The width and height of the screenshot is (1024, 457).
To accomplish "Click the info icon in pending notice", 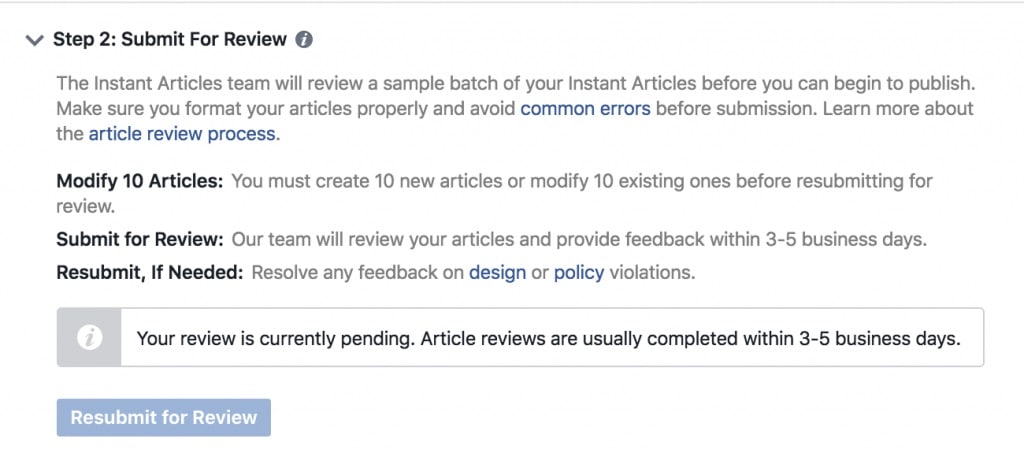I will pos(89,338).
